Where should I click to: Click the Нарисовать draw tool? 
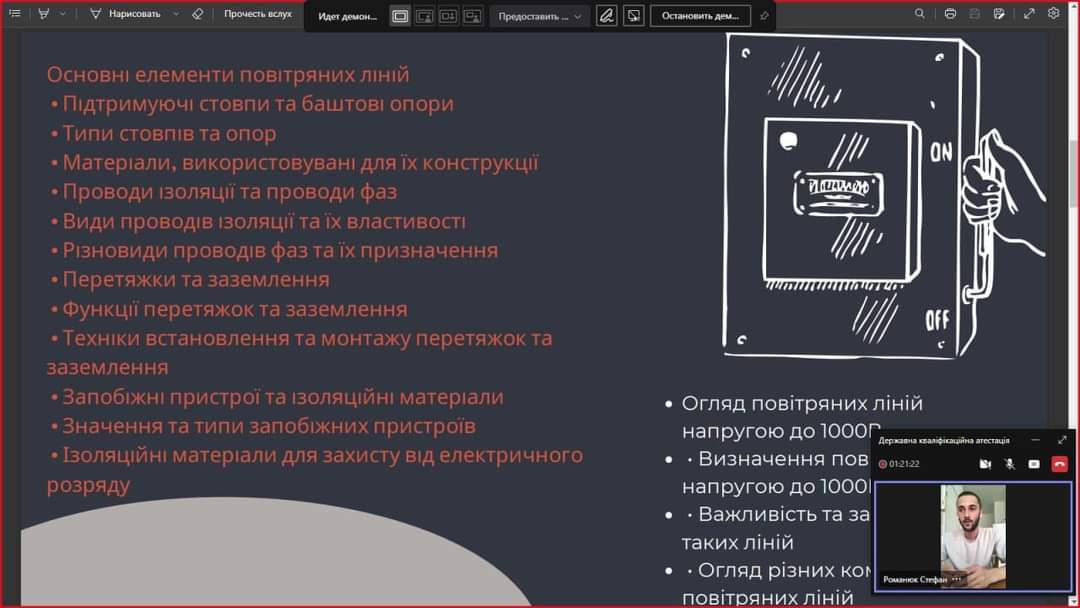tap(125, 14)
